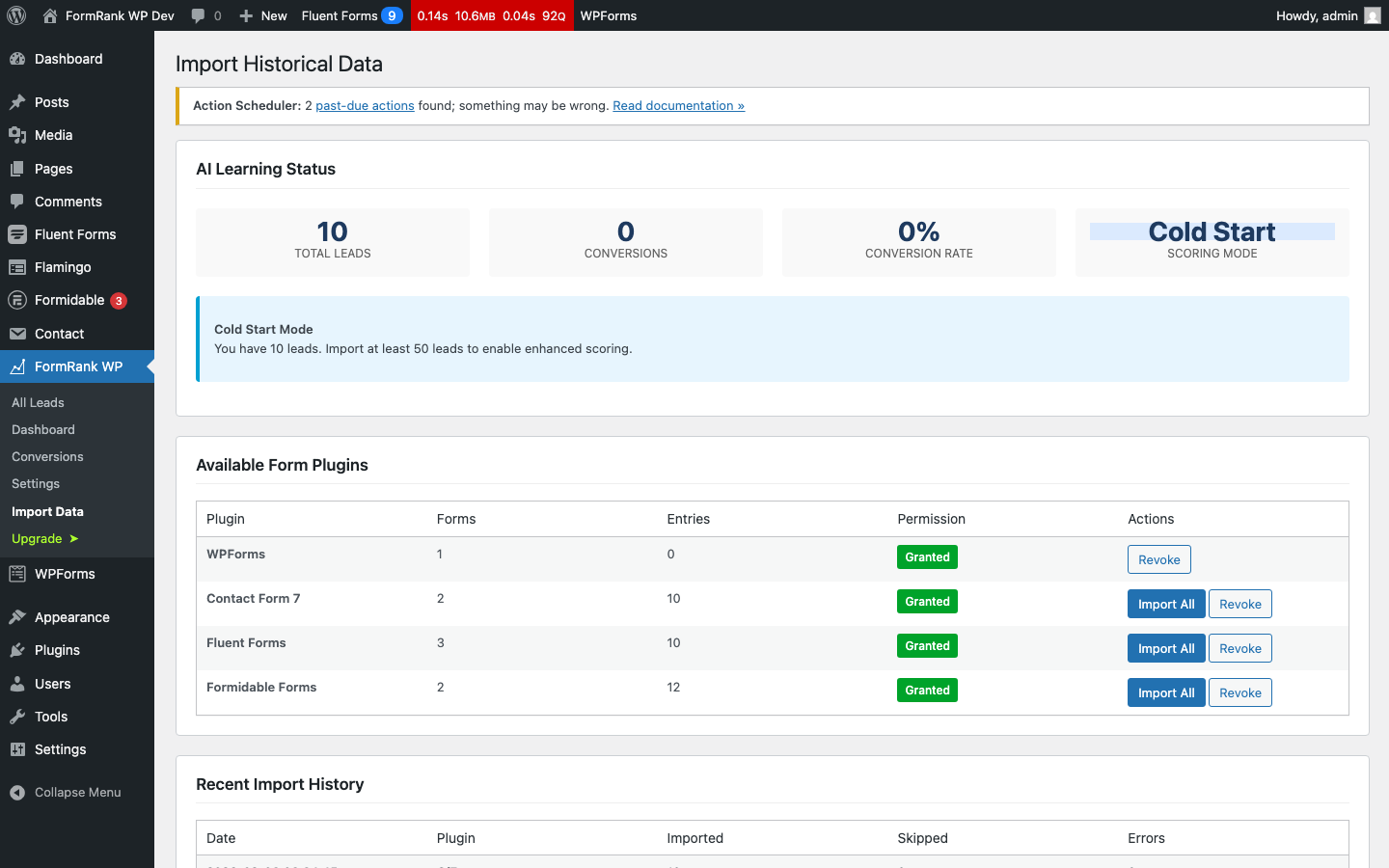Open the Read documentation link
Viewport: 1389px width, 868px height.
point(678,105)
